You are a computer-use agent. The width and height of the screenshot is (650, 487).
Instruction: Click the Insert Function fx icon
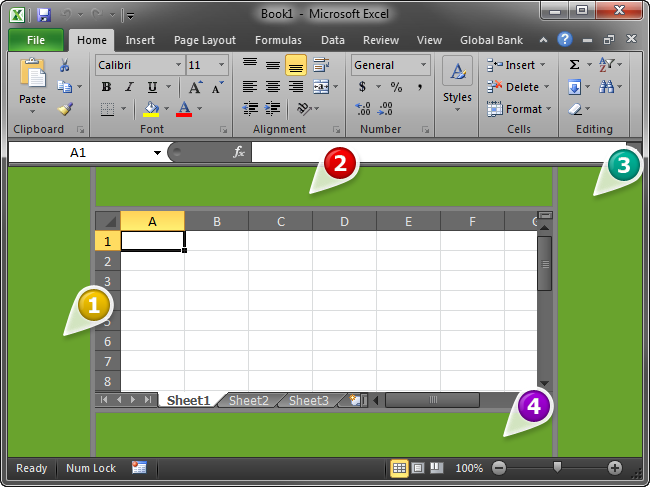[x=239, y=152]
